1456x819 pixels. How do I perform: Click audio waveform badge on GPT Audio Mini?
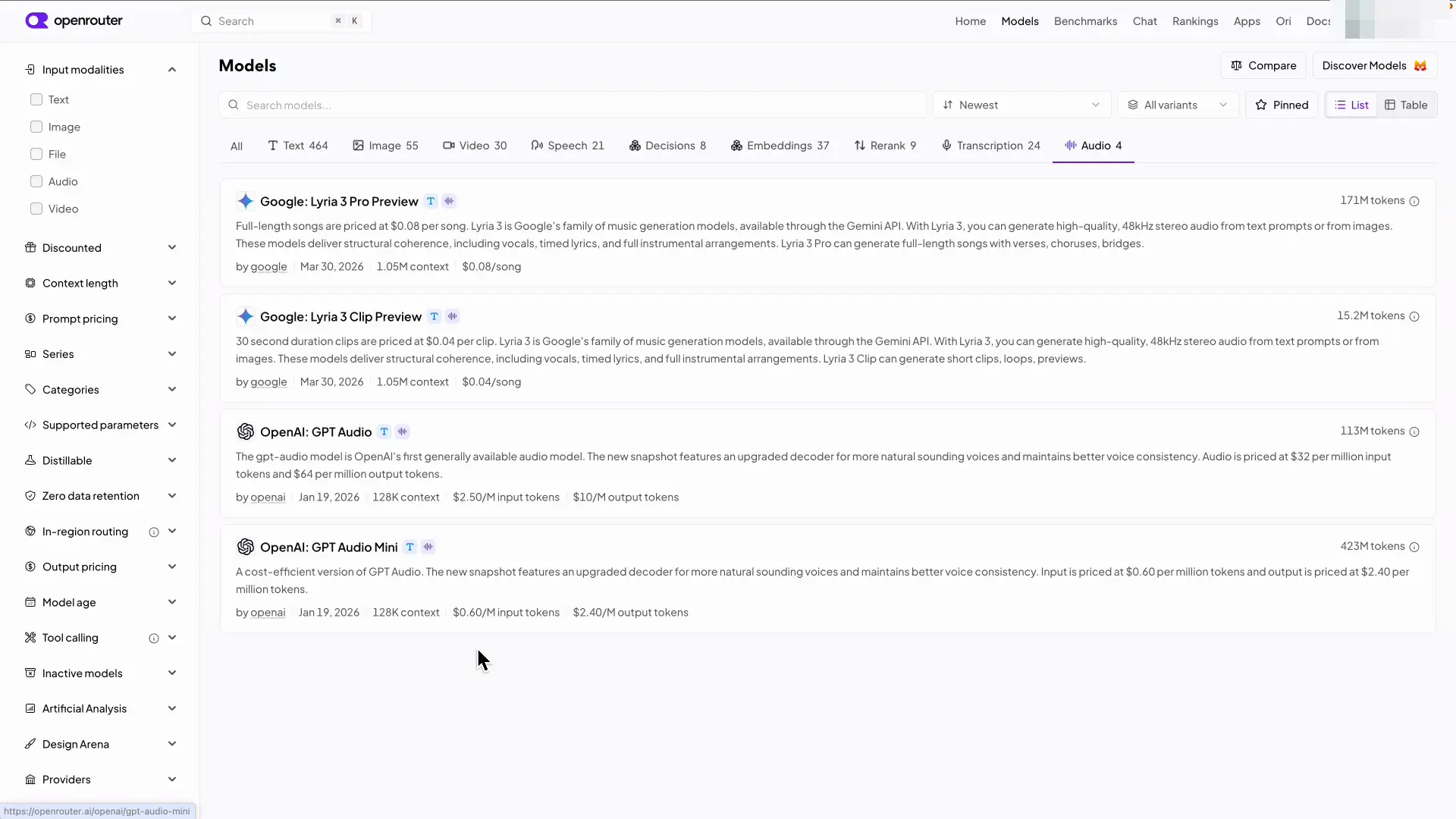(x=428, y=547)
